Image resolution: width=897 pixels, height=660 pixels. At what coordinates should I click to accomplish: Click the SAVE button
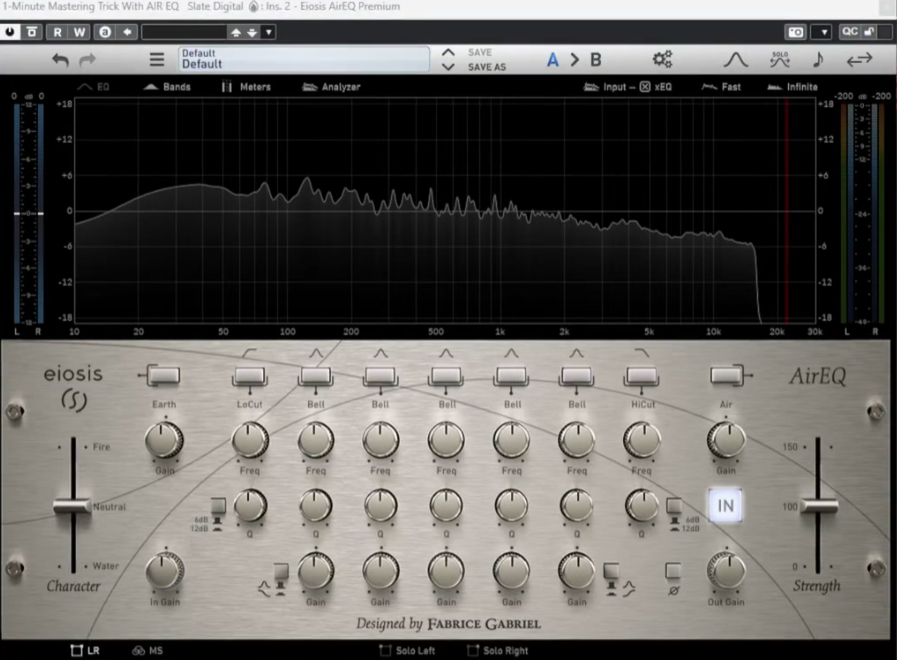click(479, 52)
